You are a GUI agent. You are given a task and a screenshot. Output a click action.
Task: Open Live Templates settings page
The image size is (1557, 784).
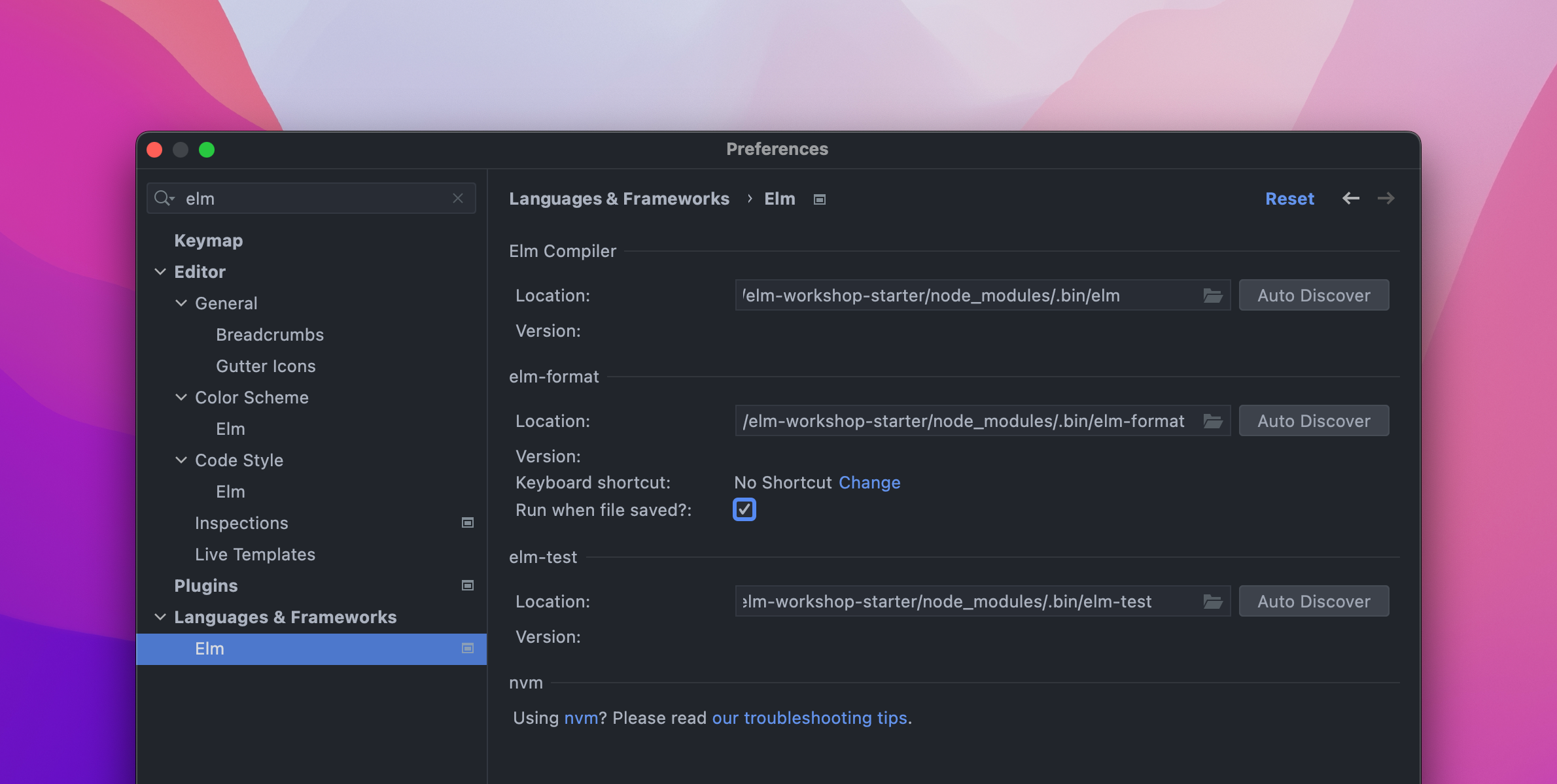(x=254, y=554)
